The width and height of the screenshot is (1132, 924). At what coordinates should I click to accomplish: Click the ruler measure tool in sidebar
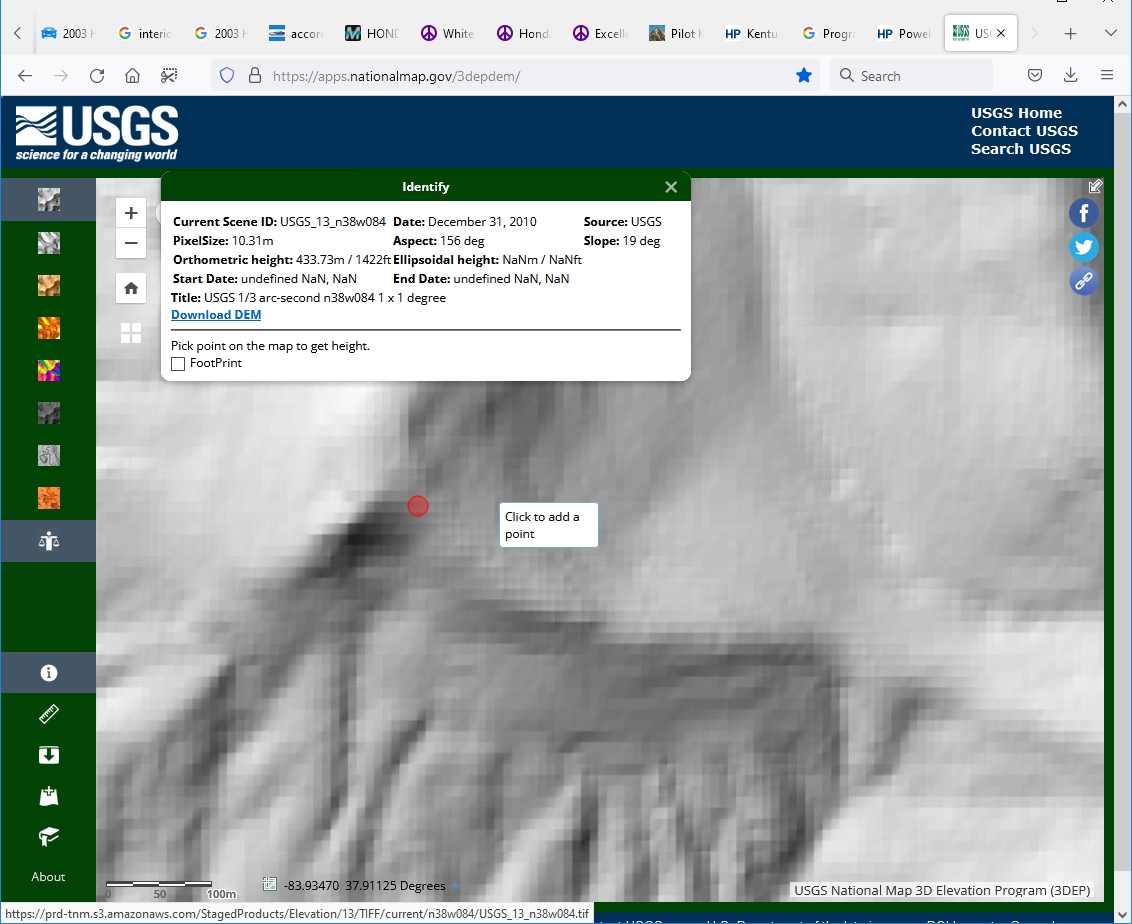coord(48,714)
